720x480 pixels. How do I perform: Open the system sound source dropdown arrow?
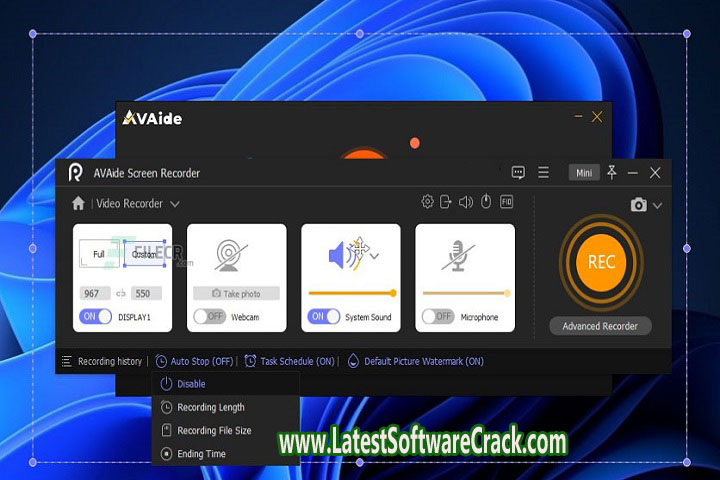click(x=375, y=256)
